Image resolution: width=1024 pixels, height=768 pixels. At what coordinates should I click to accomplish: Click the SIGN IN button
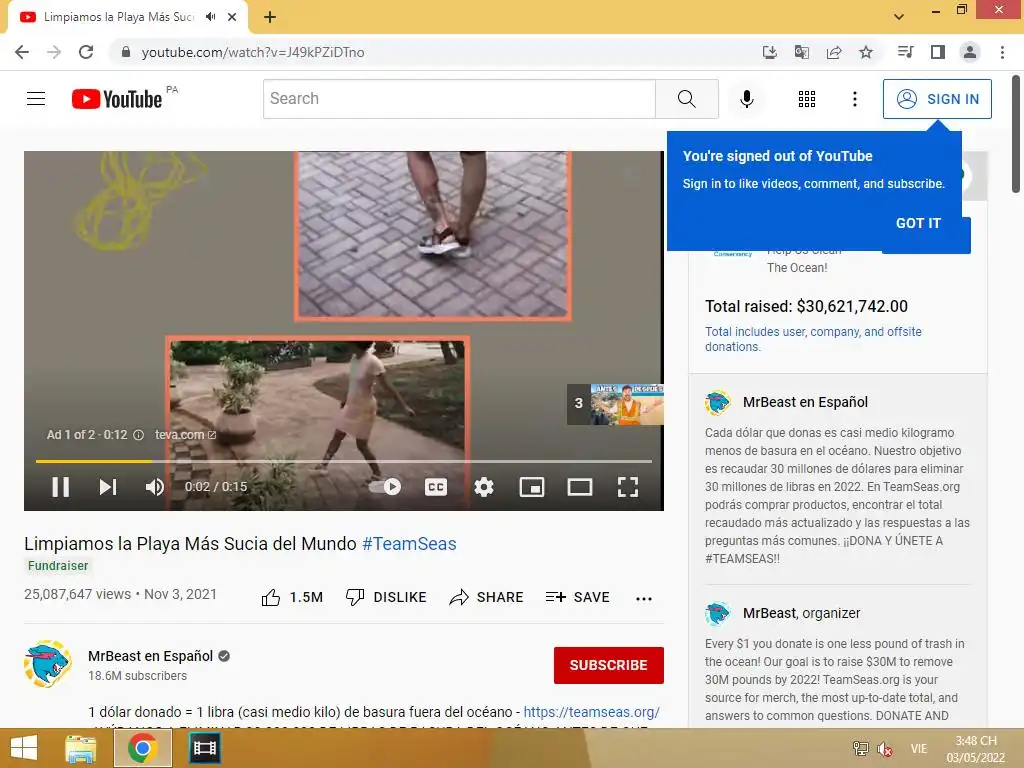click(x=937, y=99)
